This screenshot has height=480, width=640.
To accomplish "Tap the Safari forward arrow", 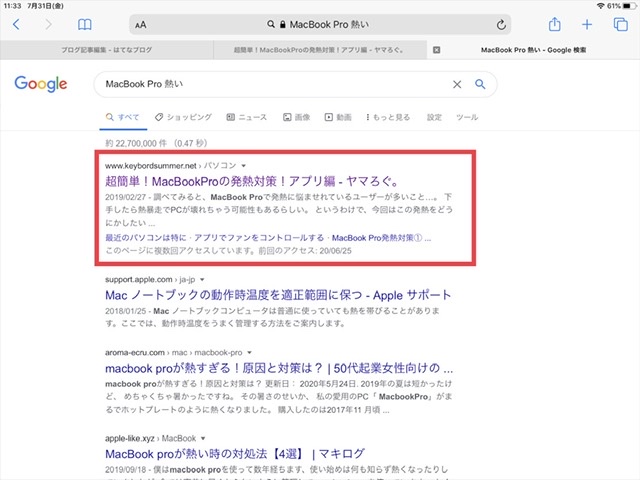I will 48,24.
